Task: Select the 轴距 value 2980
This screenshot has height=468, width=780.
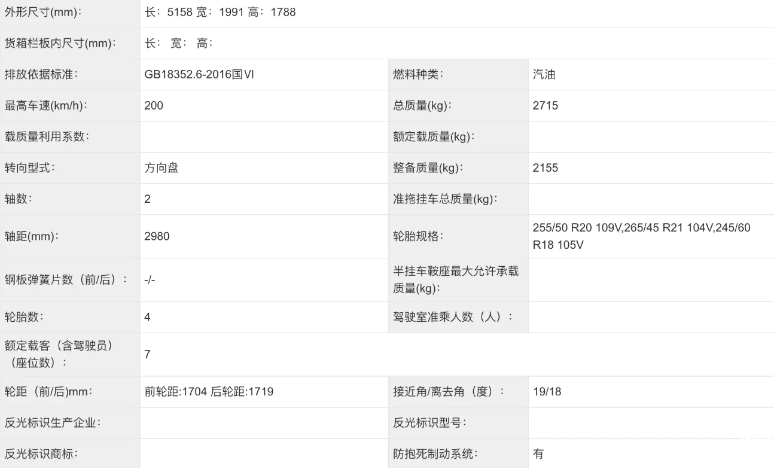Action: click(x=157, y=236)
